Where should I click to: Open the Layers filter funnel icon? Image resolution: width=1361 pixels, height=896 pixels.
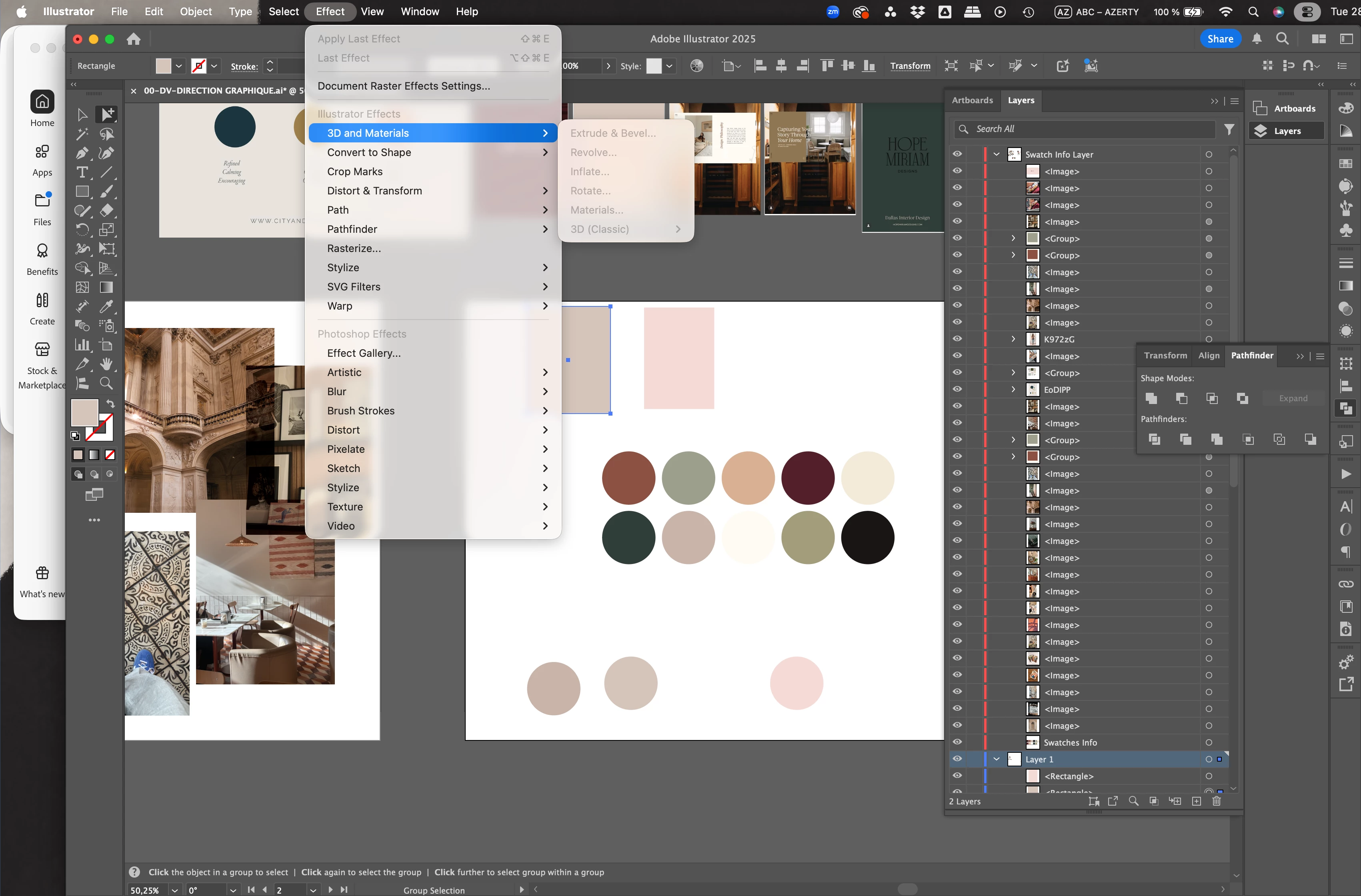pyautogui.click(x=1229, y=130)
